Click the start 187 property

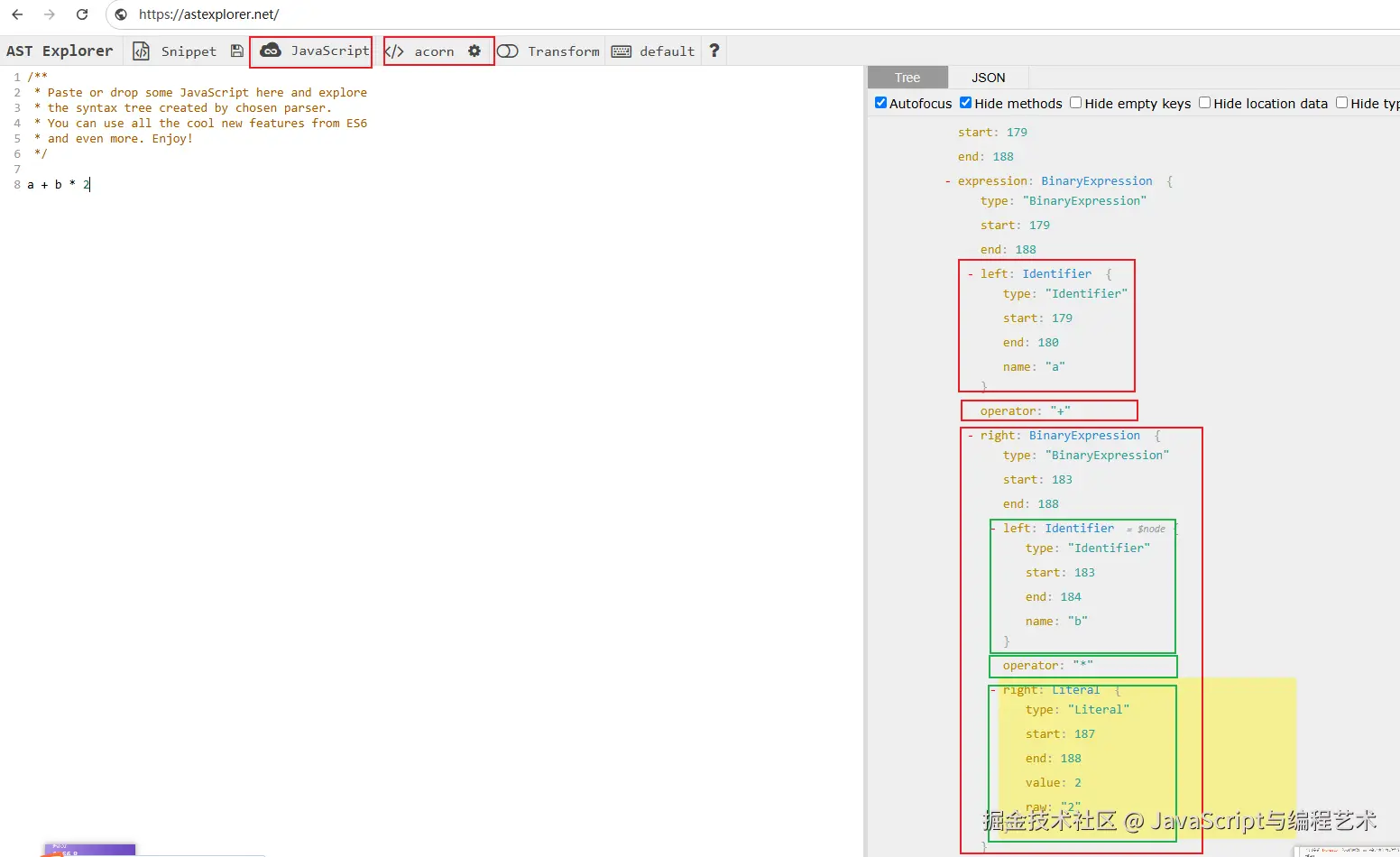click(1060, 734)
